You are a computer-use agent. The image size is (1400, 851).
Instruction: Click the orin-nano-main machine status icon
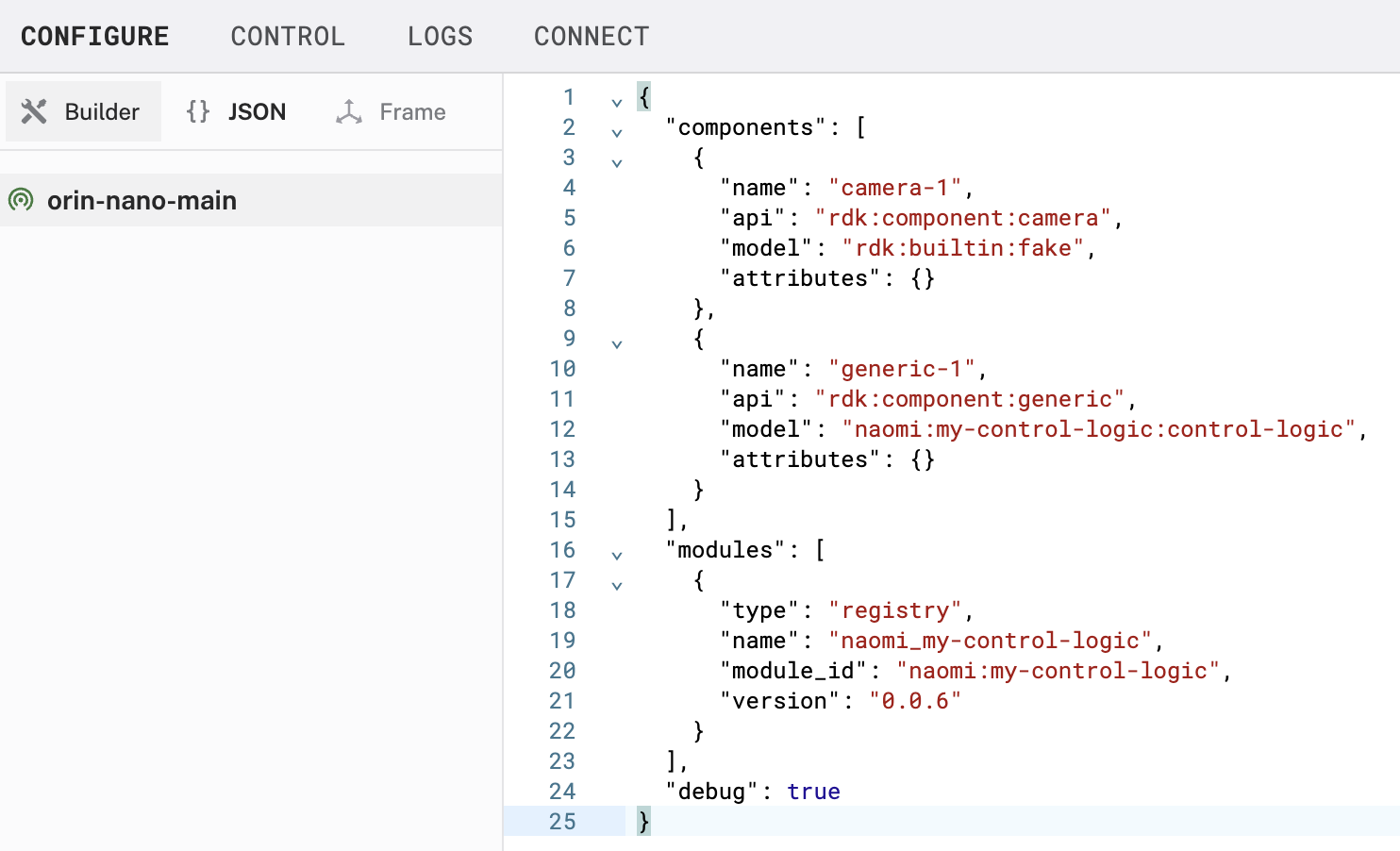21,200
